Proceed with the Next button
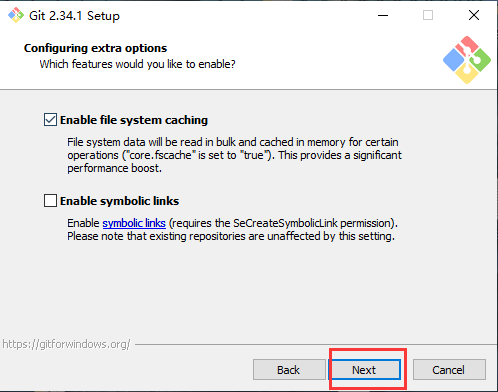The width and height of the screenshot is (498, 392). tap(365, 370)
